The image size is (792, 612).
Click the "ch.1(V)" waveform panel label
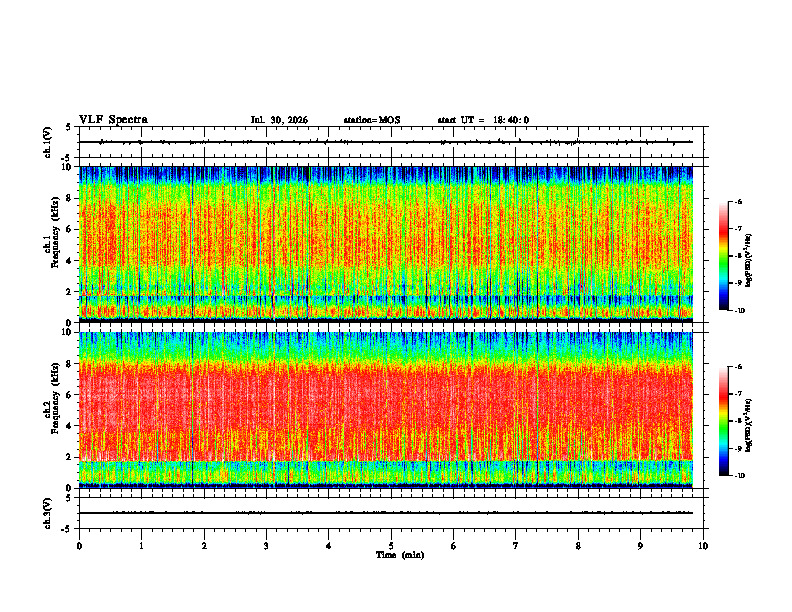coord(48,142)
